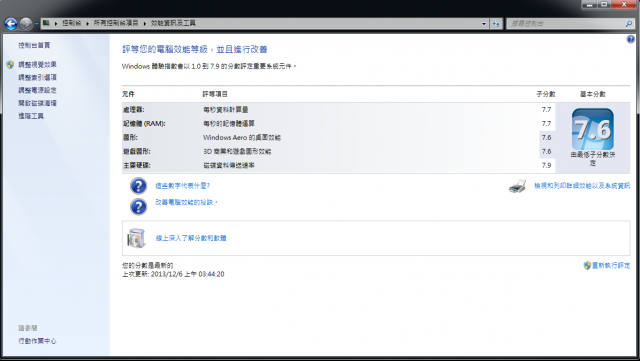Click the Forward navigation arrow
Image resolution: width=640 pixels, height=361 pixels.
pos(26,24)
